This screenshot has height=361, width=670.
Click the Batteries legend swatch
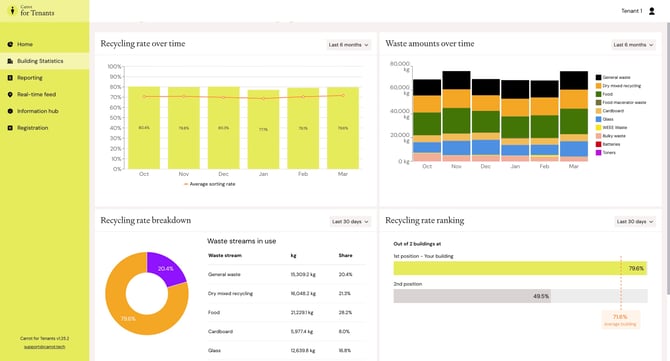click(599, 144)
